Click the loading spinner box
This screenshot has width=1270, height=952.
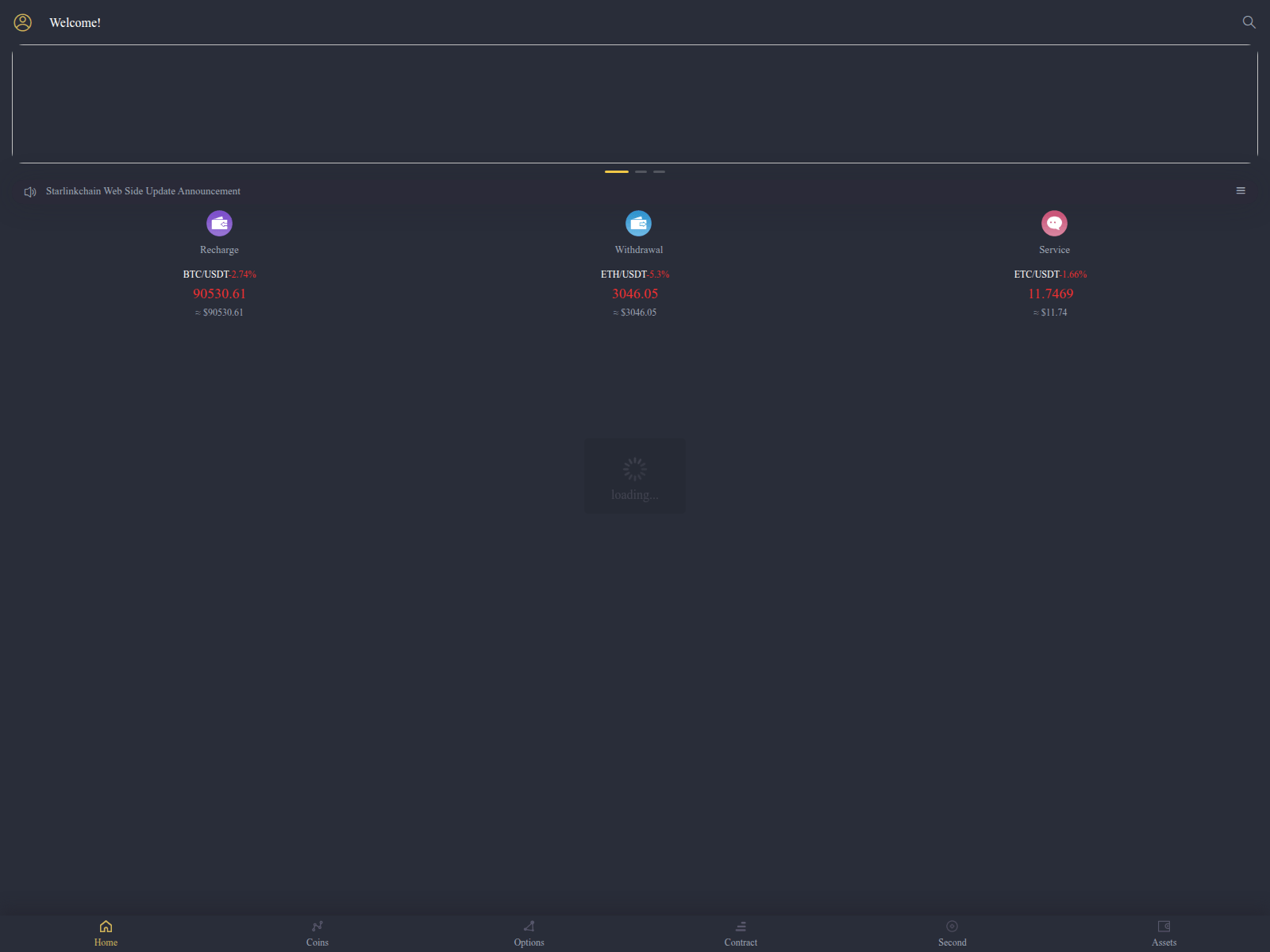[635, 476]
